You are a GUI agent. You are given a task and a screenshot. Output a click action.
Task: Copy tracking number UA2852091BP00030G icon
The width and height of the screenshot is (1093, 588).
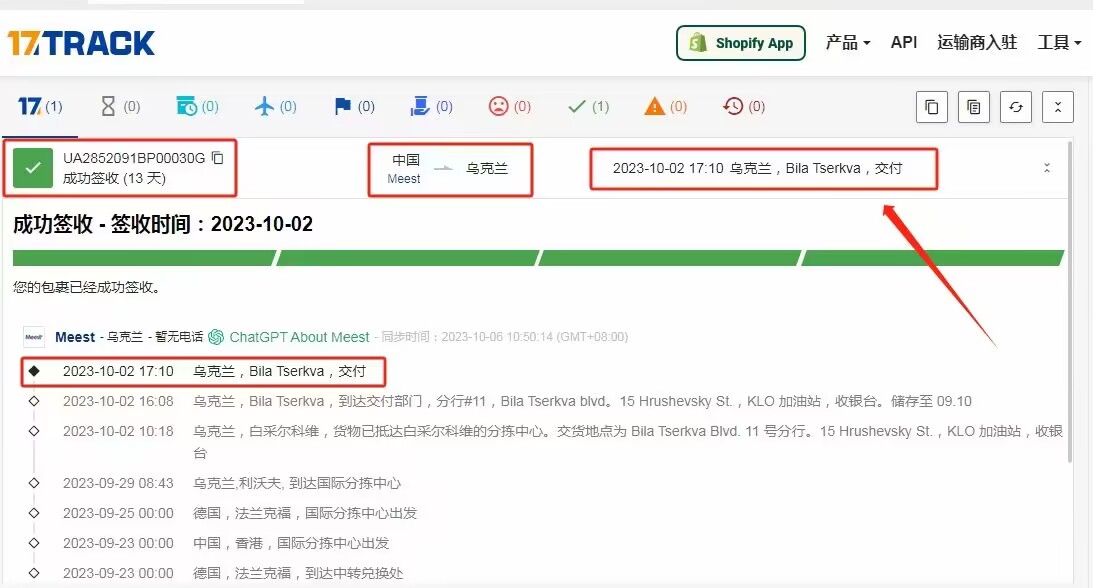click(x=217, y=158)
